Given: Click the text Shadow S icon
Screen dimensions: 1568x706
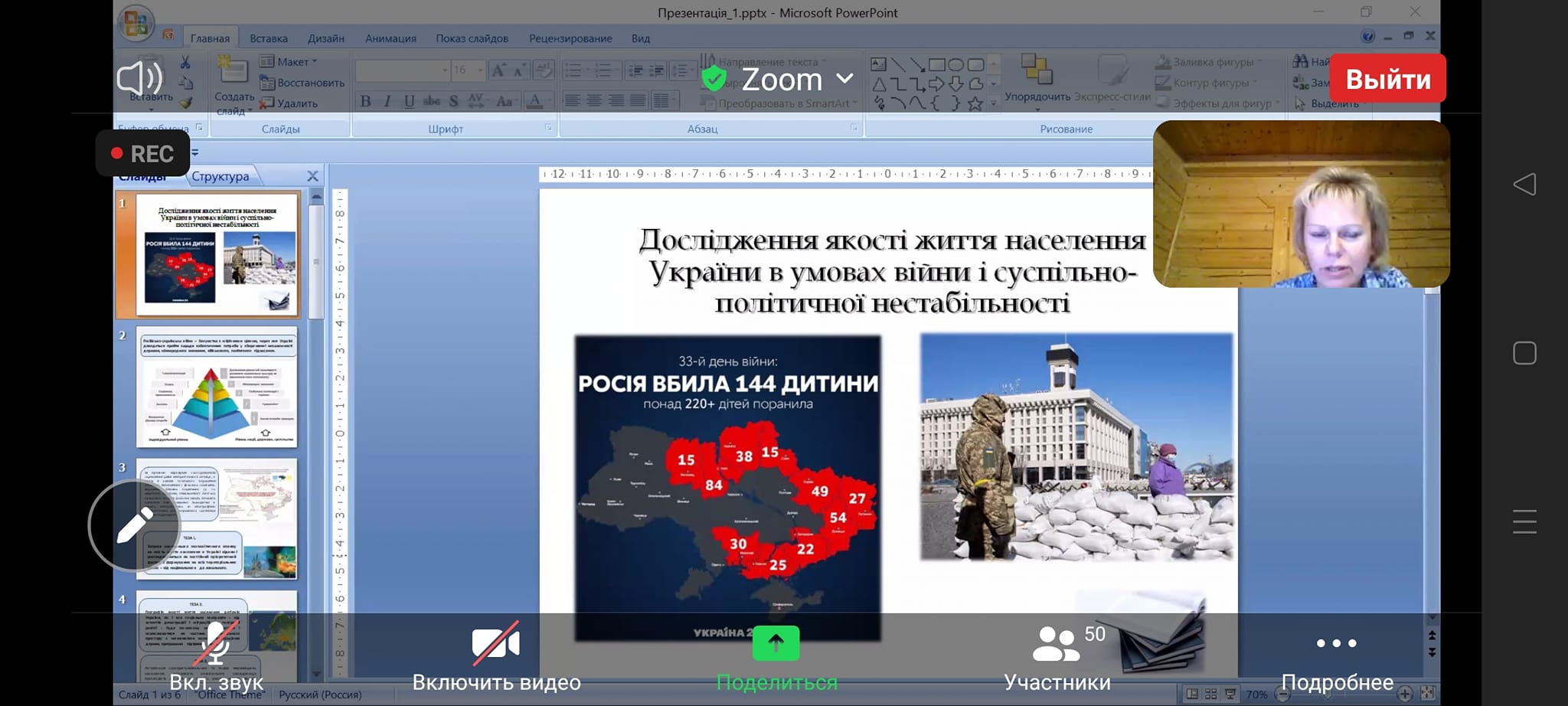Looking at the screenshot, I should [454, 101].
